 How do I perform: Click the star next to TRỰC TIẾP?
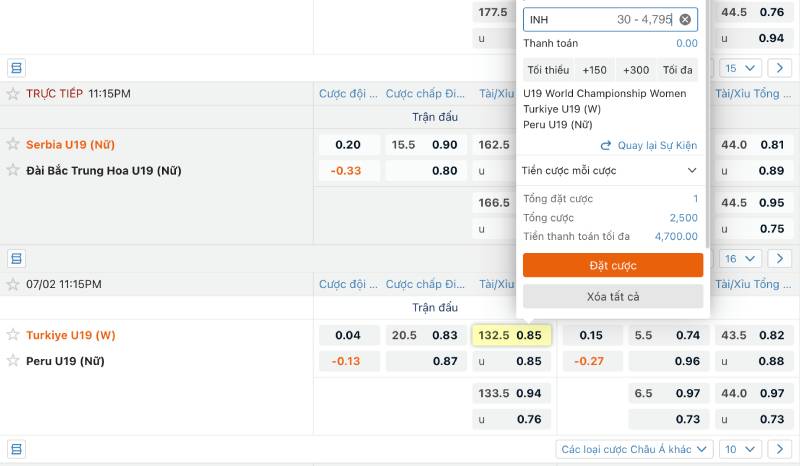point(13,94)
